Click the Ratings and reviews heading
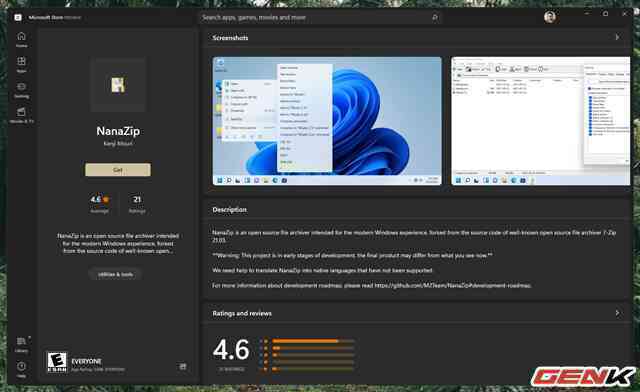Viewport: 640px width, 392px height. click(x=242, y=313)
